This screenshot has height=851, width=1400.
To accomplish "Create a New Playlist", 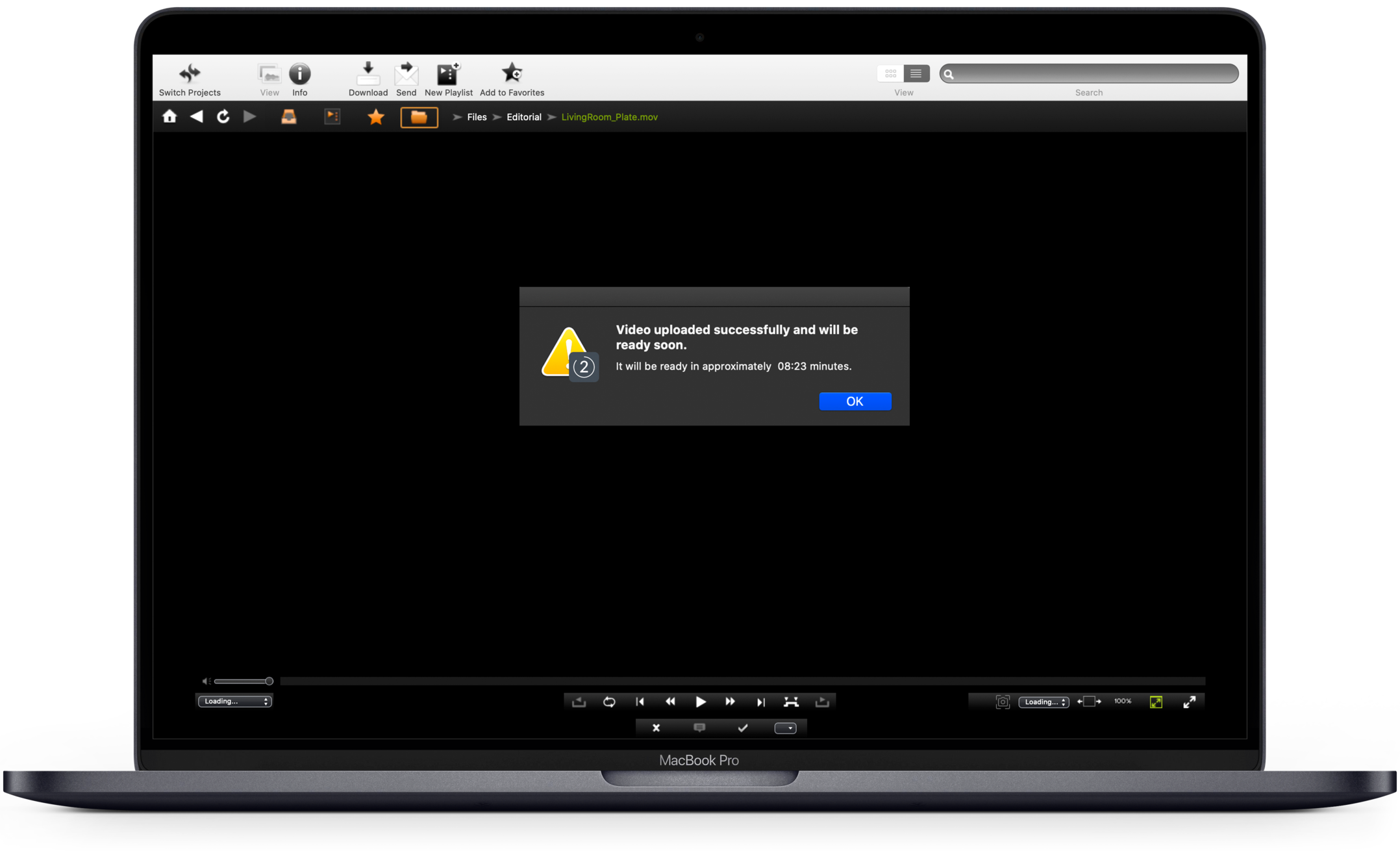I will pyautogui.click(x=448, y=73).
